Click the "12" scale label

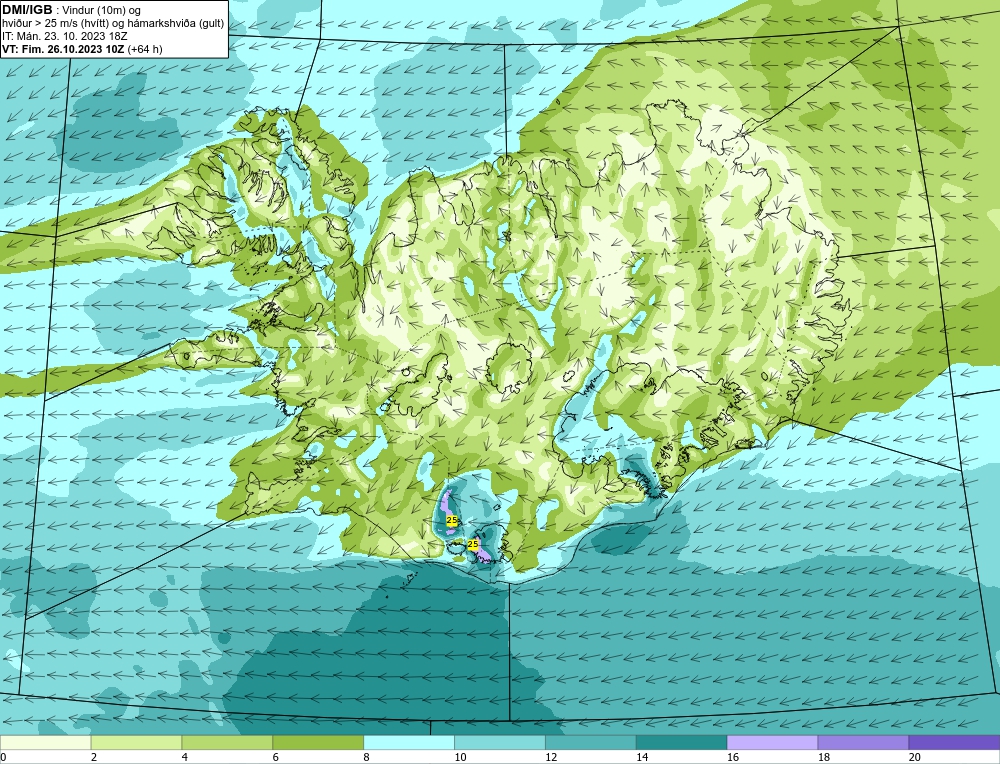coord(551,757)
